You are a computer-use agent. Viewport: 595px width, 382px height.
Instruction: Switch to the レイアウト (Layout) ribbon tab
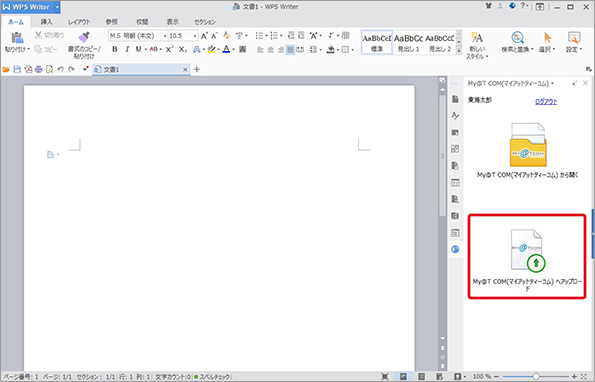(79, 22)
